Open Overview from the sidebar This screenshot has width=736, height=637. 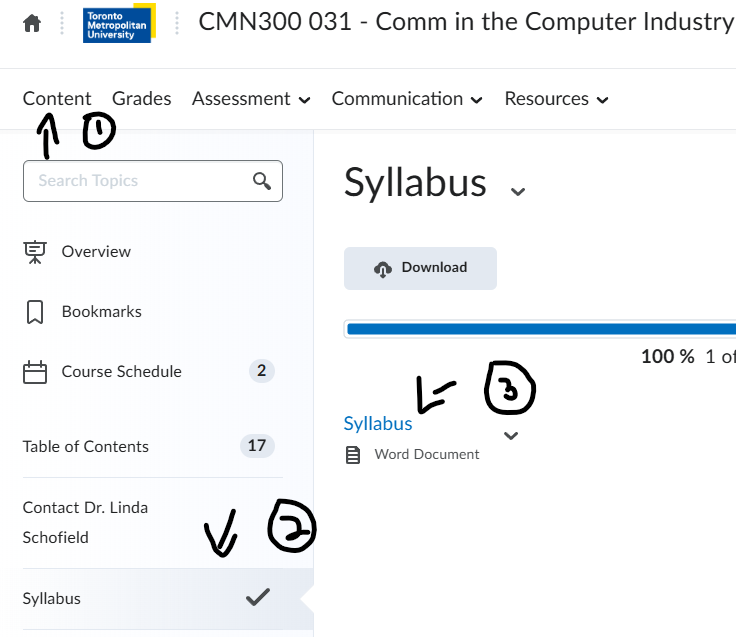[96, 252]
